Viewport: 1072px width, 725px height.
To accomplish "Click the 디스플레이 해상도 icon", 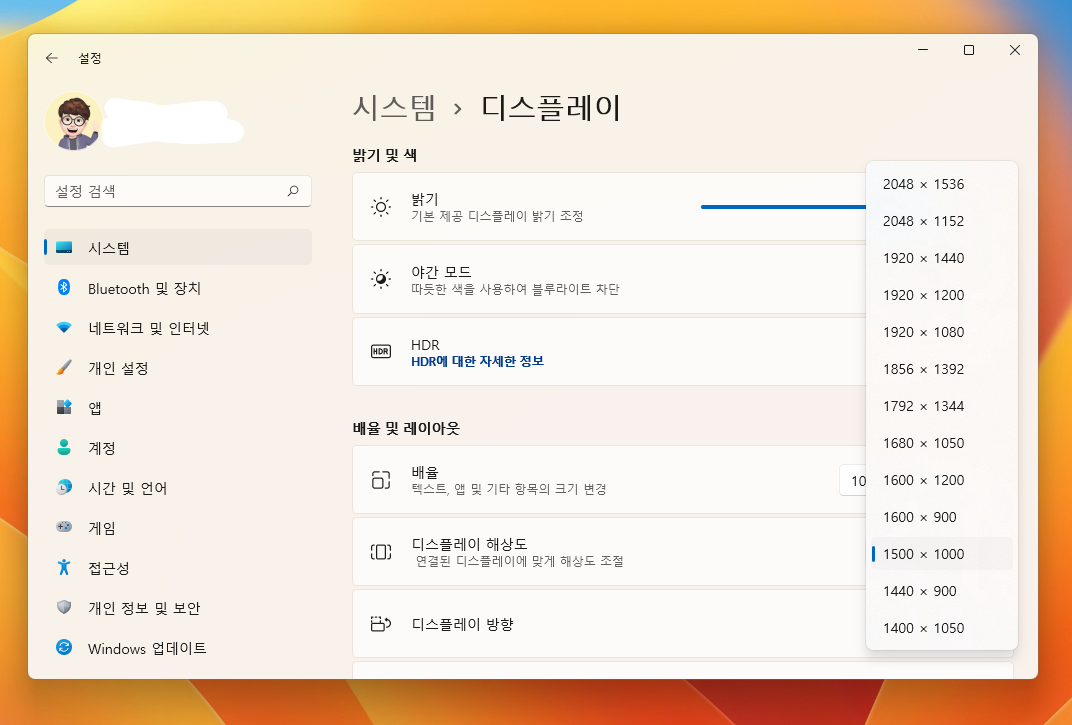I will click(381, 552).
